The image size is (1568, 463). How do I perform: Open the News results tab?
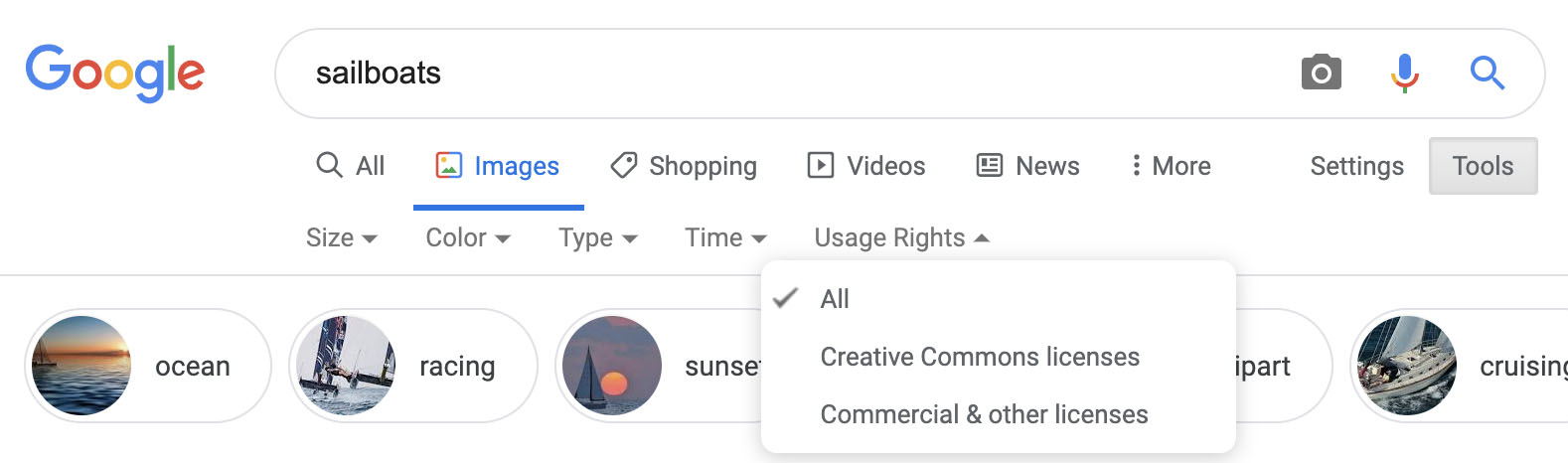(x=1028, y=166)
